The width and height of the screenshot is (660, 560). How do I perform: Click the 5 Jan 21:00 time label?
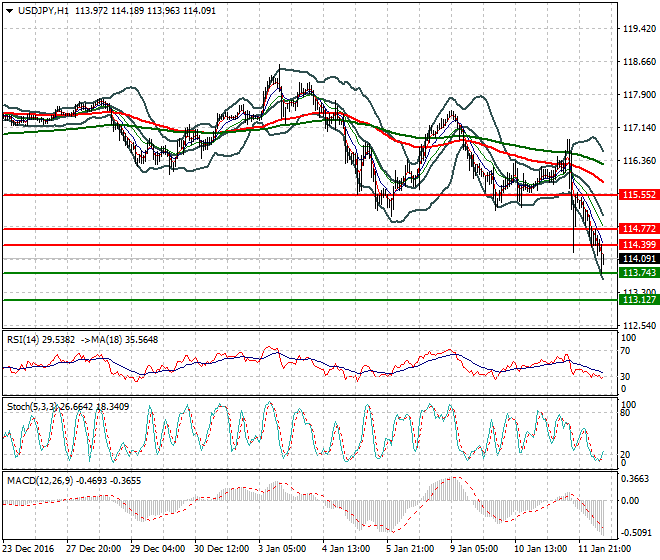coord(411,549)
